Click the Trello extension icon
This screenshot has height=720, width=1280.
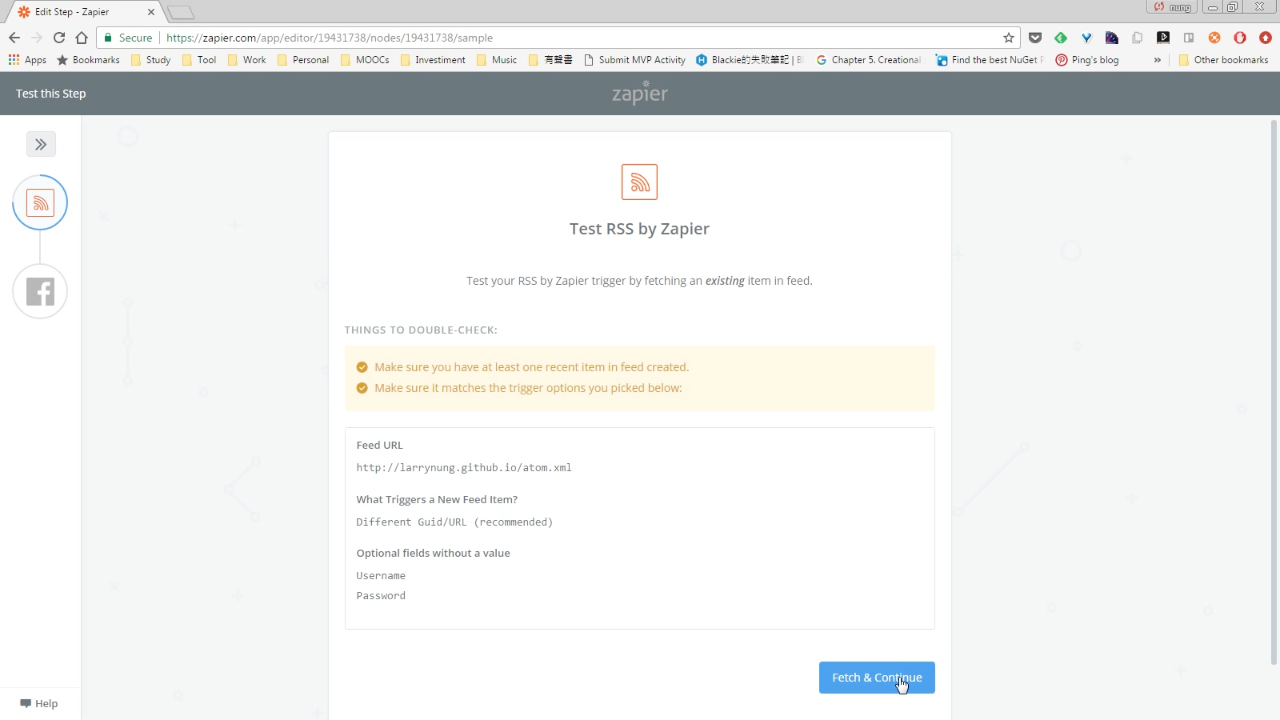point(1189,38)
